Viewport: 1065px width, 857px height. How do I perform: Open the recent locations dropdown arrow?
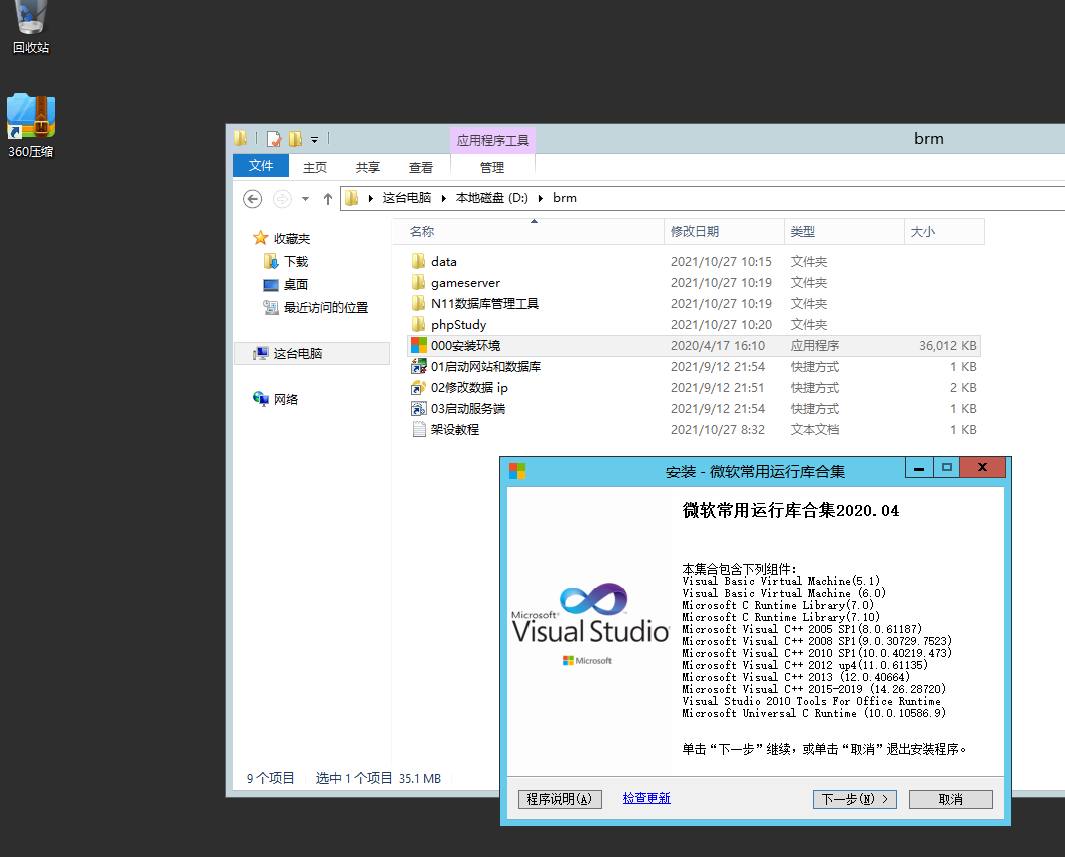pyautogui.click(x=306, y=199)
